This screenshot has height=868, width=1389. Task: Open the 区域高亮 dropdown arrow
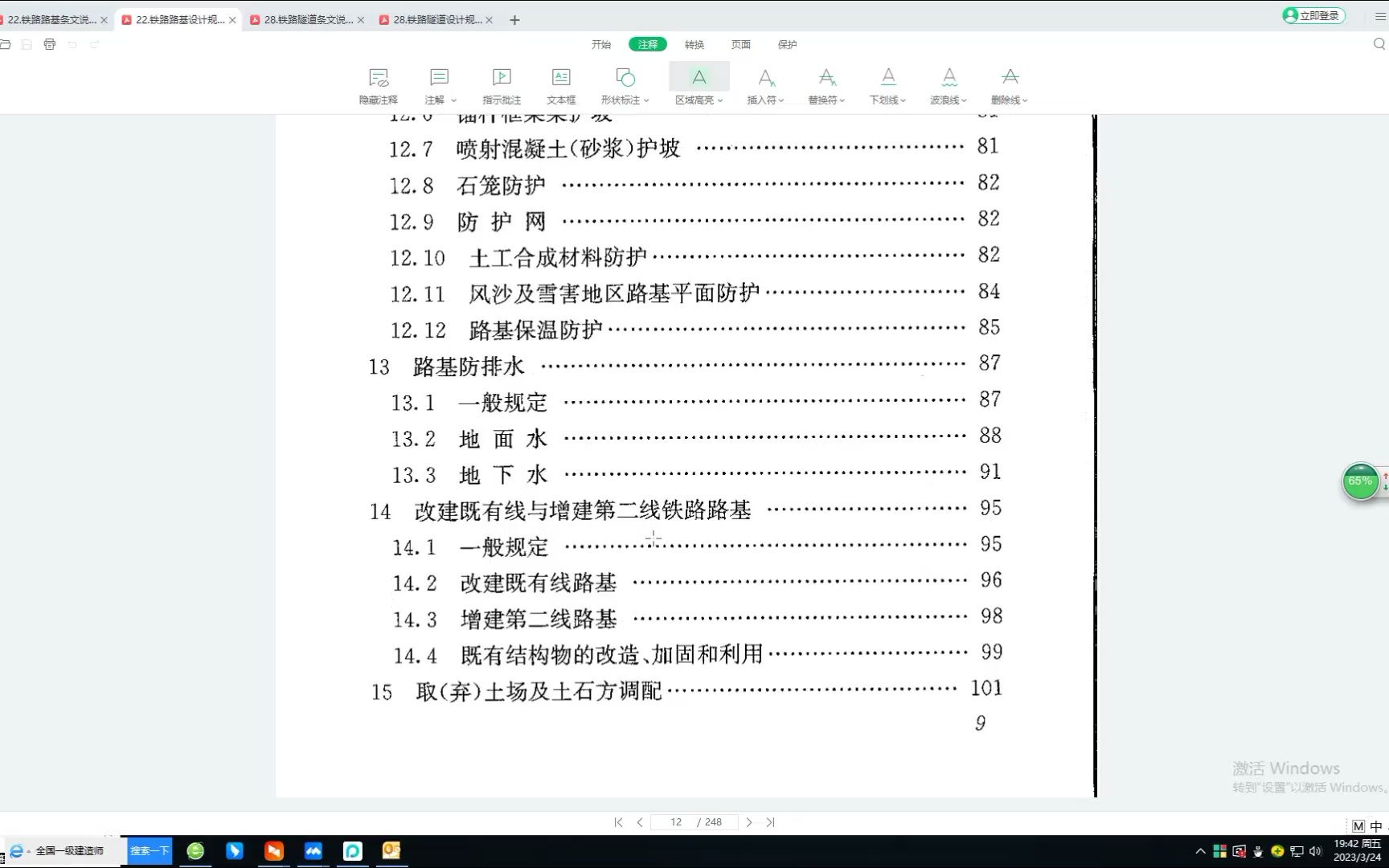click(x=720, y=100)
